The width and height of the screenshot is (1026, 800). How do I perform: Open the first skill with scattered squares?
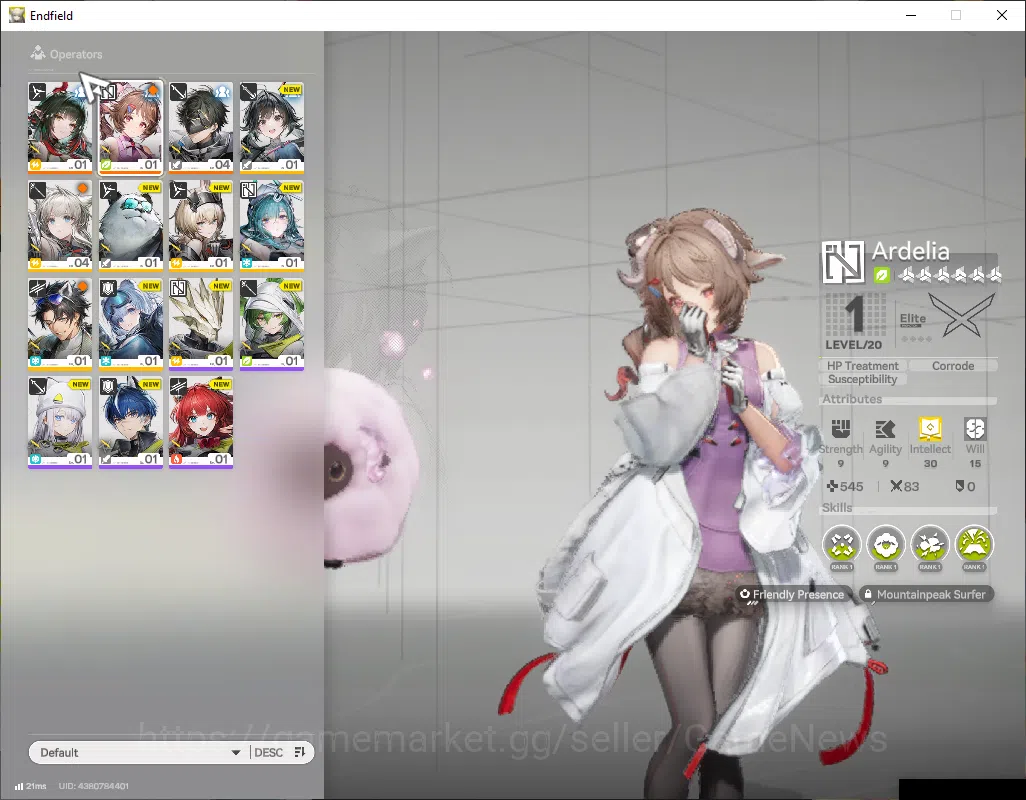[x=841, y=544]
